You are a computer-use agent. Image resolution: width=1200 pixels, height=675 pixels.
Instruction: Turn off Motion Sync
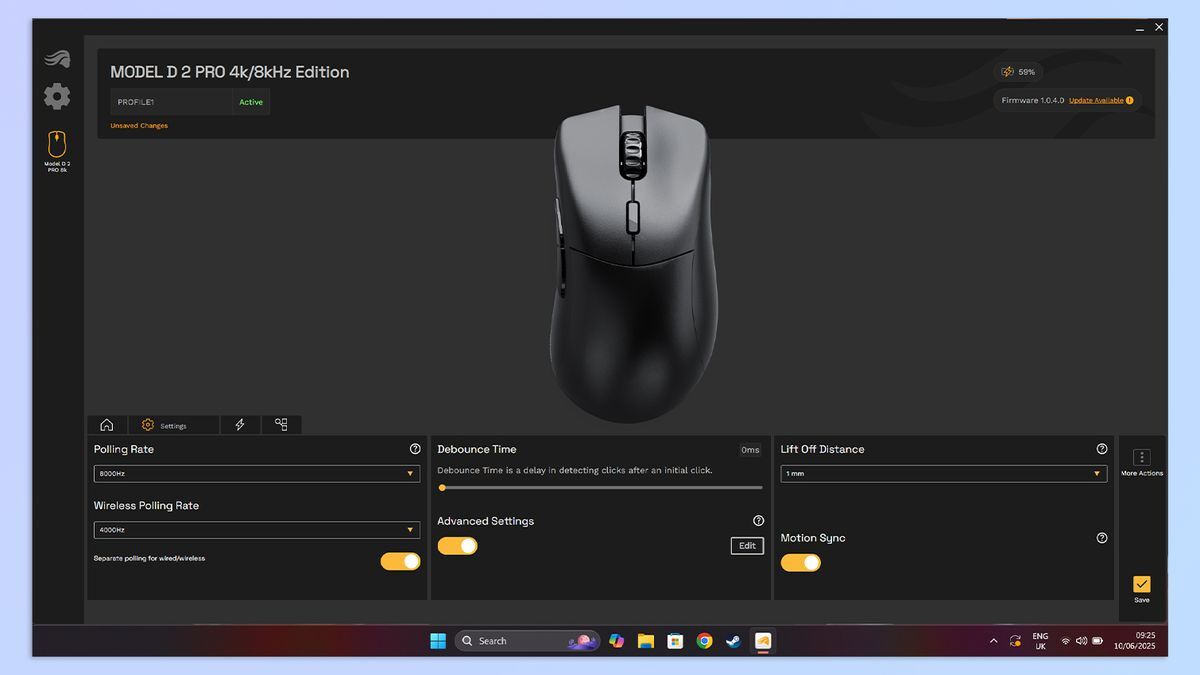tap(801, 562)
